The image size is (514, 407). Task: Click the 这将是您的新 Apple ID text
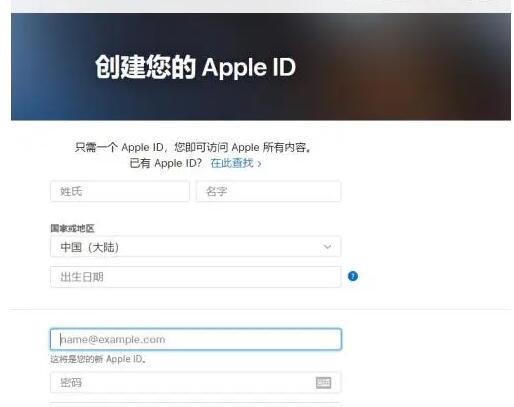coord(98,359)
